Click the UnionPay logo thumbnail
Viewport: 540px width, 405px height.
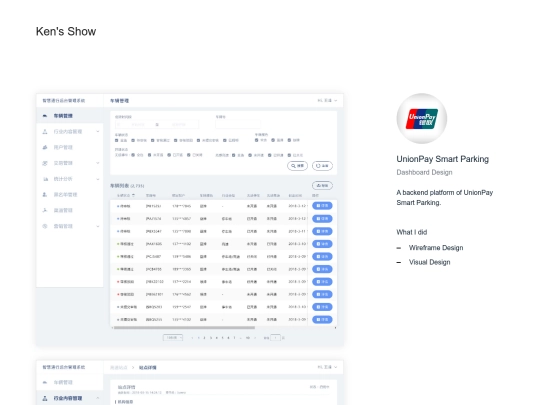[422, 118]
